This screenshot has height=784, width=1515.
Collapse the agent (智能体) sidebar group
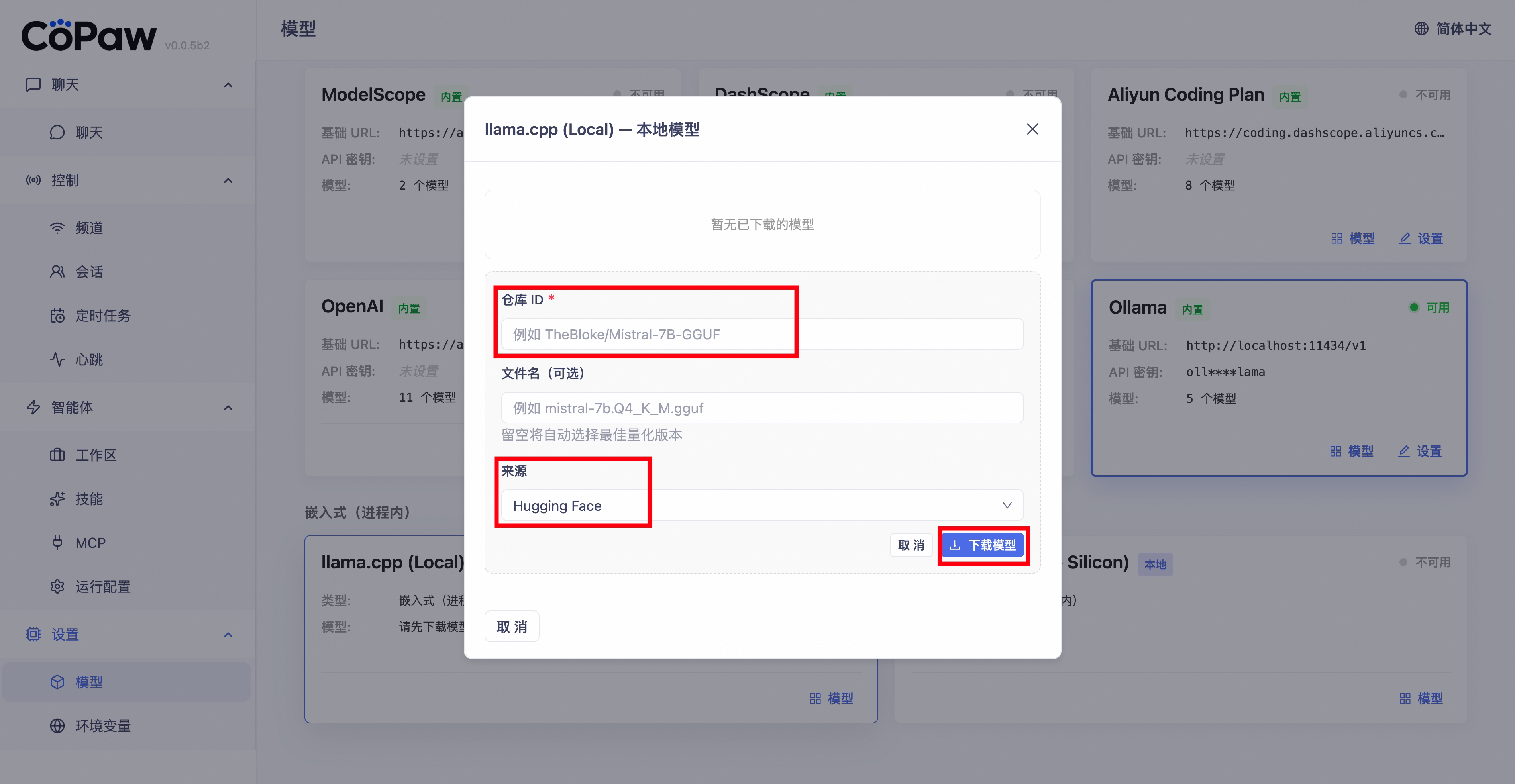click(x=228, y=408)
